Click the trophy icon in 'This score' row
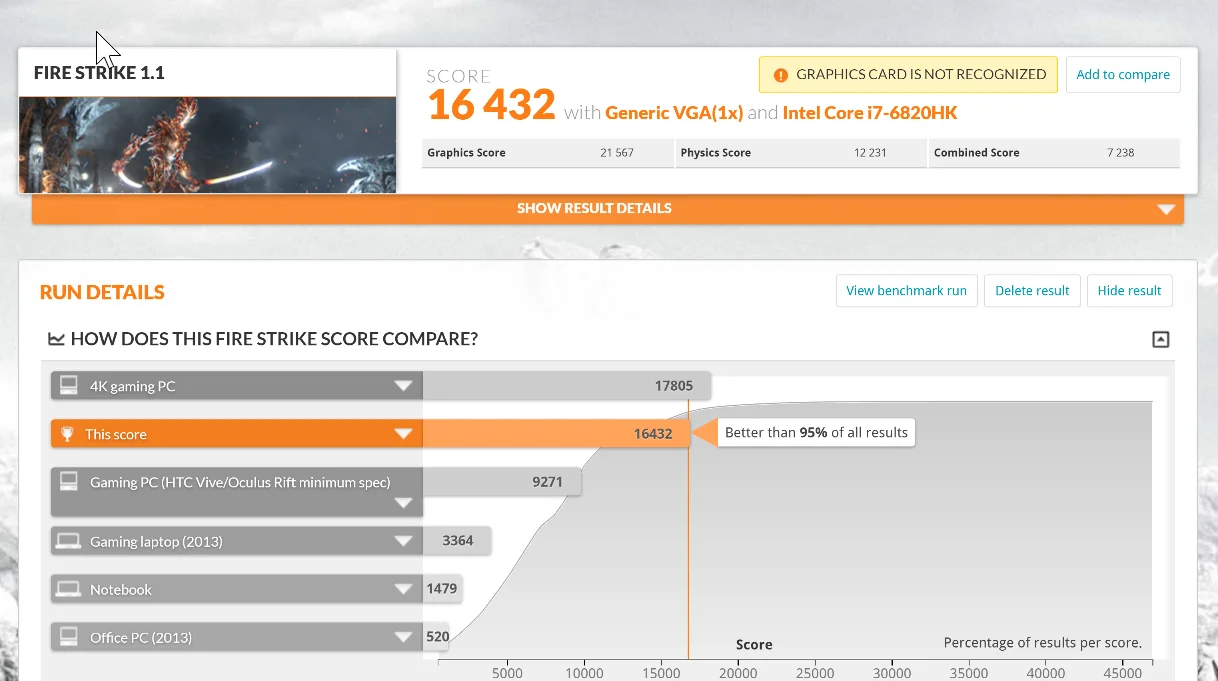The height and width of the screenshot is (681, 1218). pos(67,434)
